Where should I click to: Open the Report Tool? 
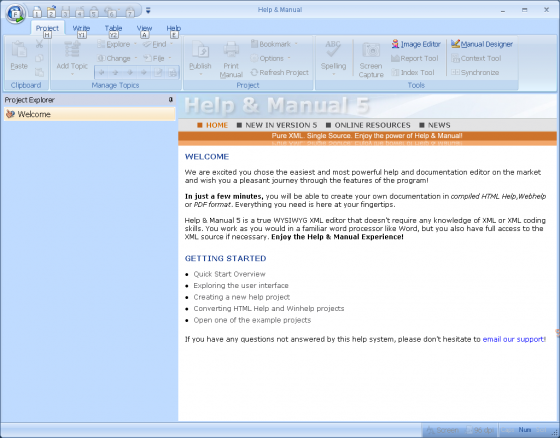click(x=415, y=59)
